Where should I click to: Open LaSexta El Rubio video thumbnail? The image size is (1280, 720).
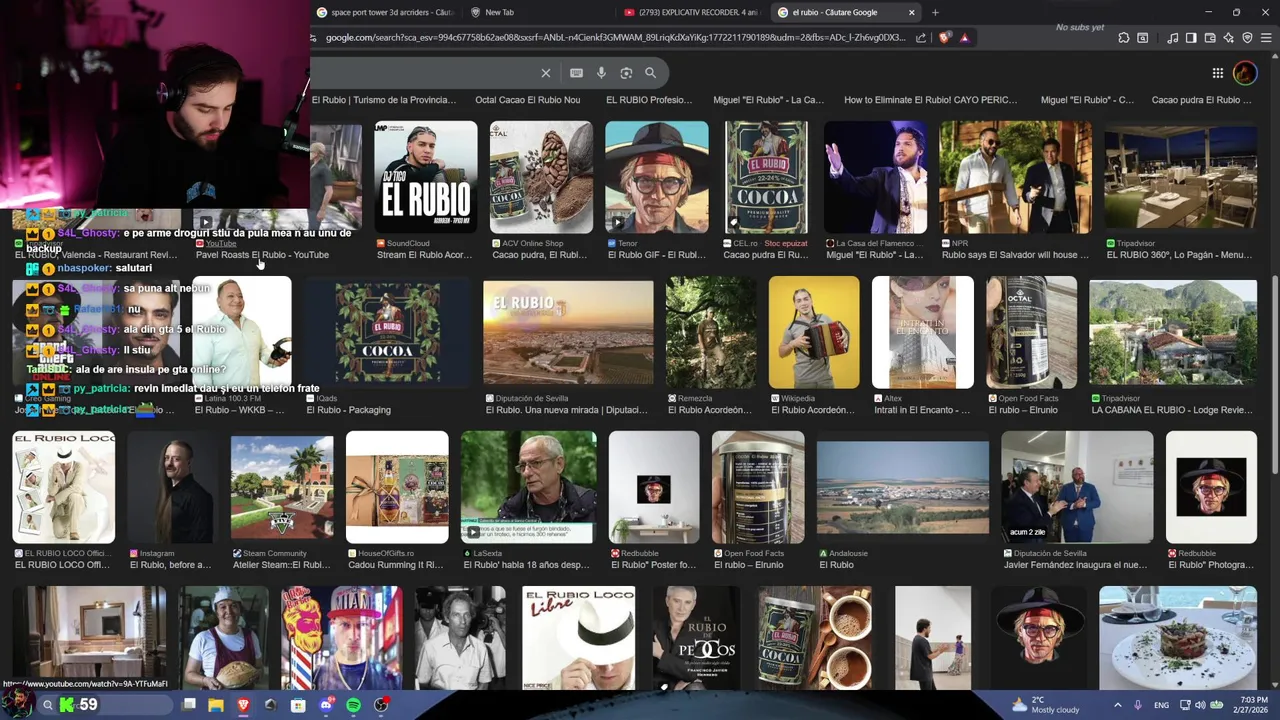[529, 487]
